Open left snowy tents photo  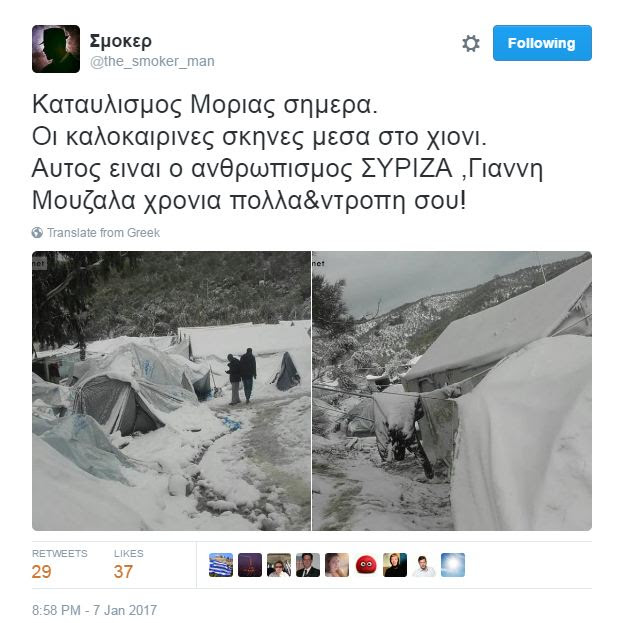click(171, 391)
